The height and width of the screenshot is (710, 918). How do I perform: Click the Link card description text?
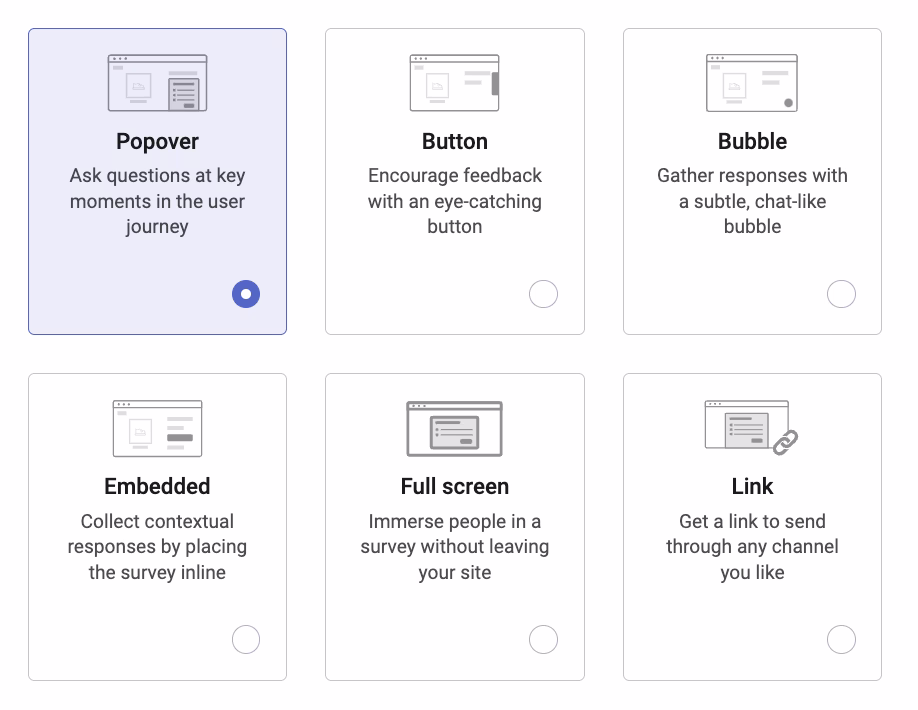click(x=751, y=546)
